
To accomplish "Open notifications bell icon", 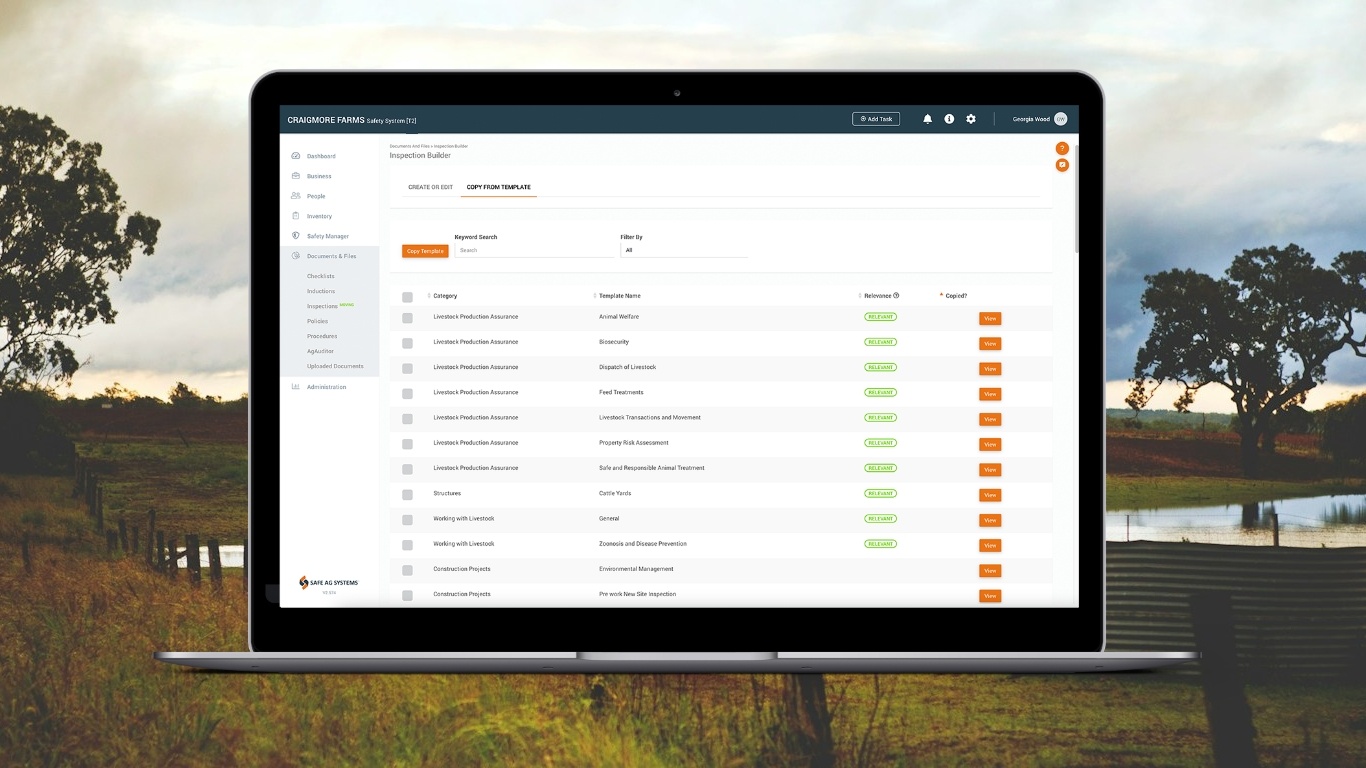I will [927, 119].
